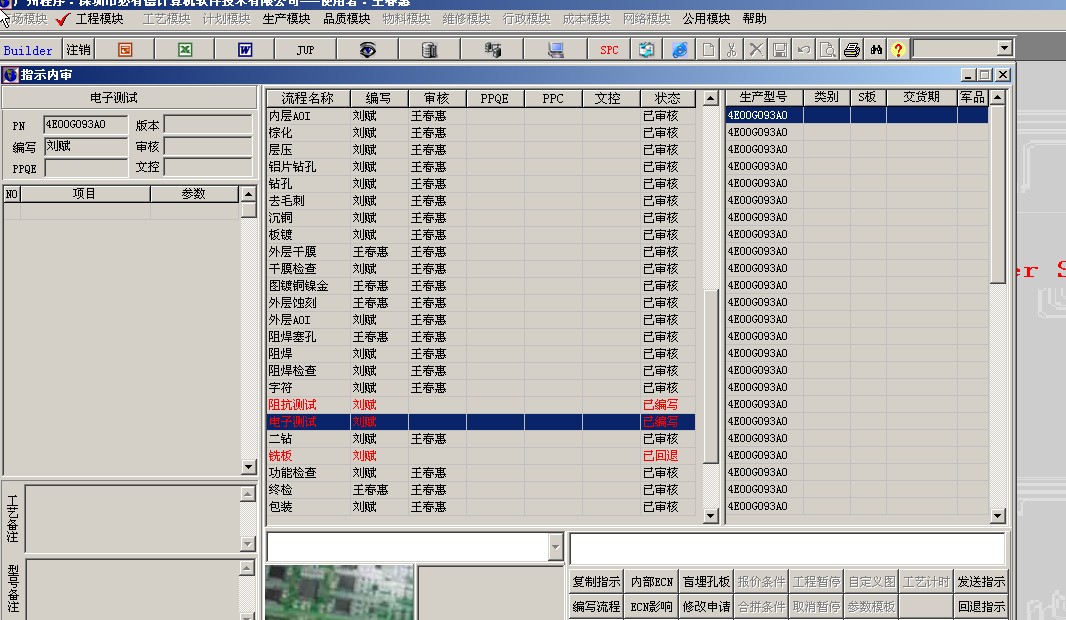Open the SPC tool in toolbar
1066x620 pixels.
pyautogui.click(x=609, y=50)
